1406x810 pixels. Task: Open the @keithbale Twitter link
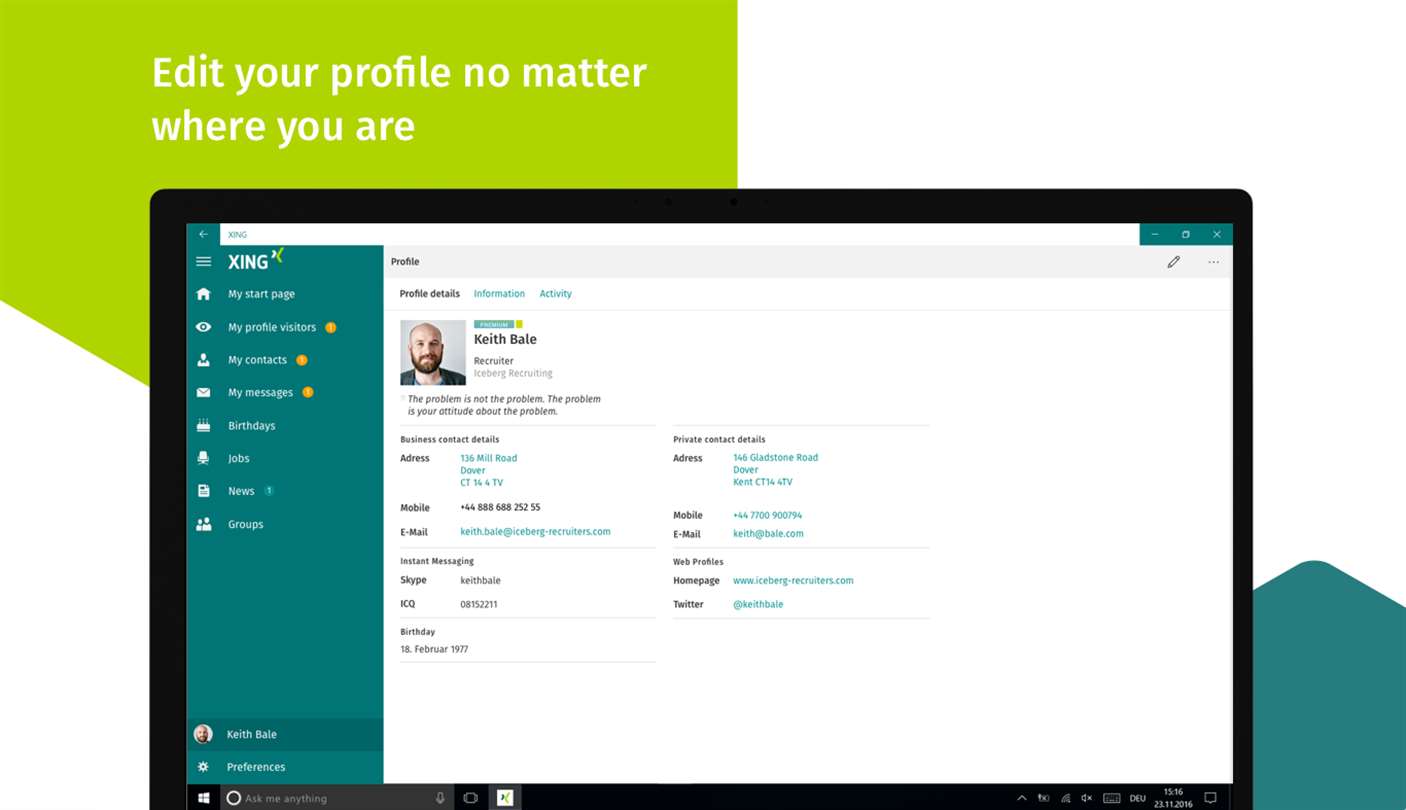point(758,604)
